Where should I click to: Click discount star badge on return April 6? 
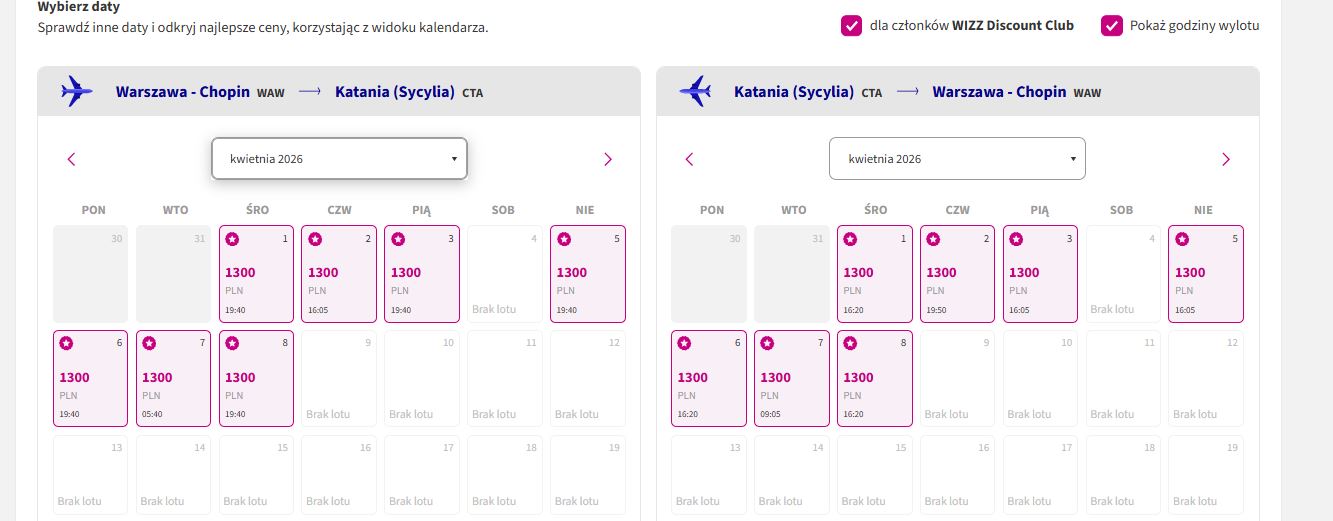click(684, 343)
